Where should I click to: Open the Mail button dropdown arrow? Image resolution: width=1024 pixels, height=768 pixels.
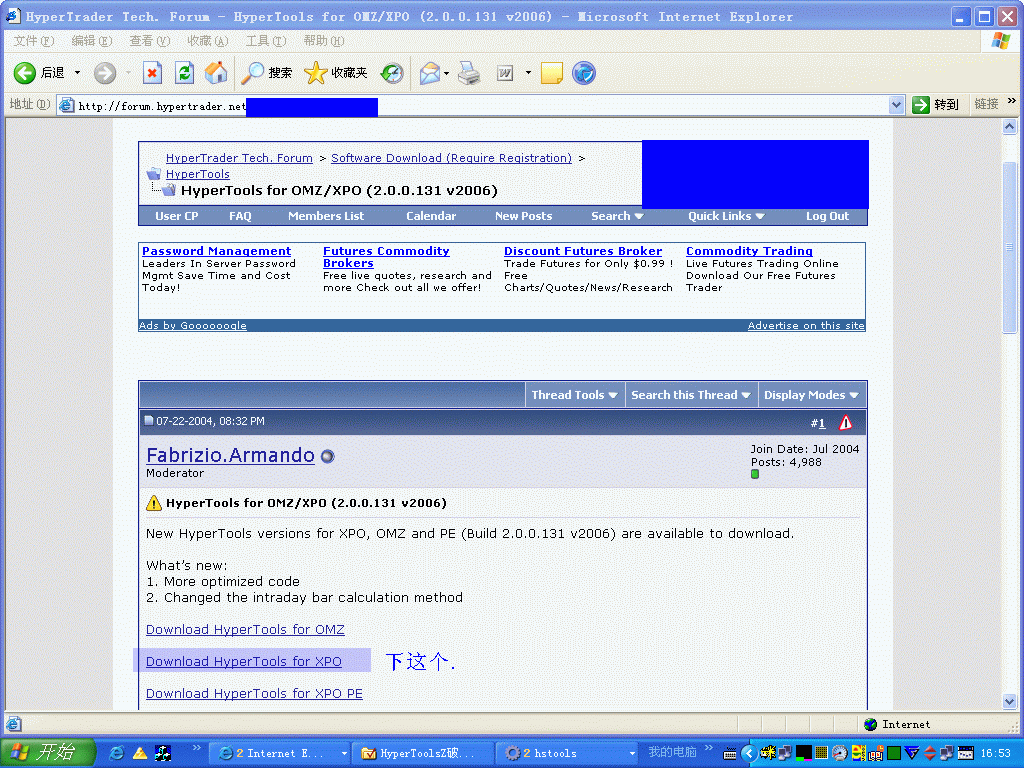(447, 73)
